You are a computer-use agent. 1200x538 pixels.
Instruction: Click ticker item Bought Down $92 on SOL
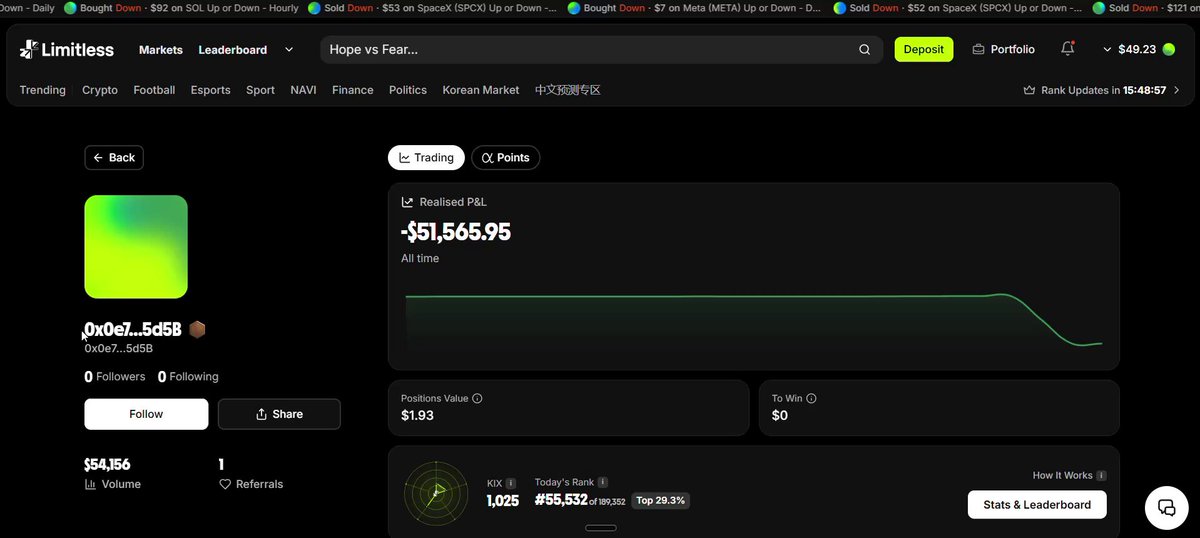181,8
